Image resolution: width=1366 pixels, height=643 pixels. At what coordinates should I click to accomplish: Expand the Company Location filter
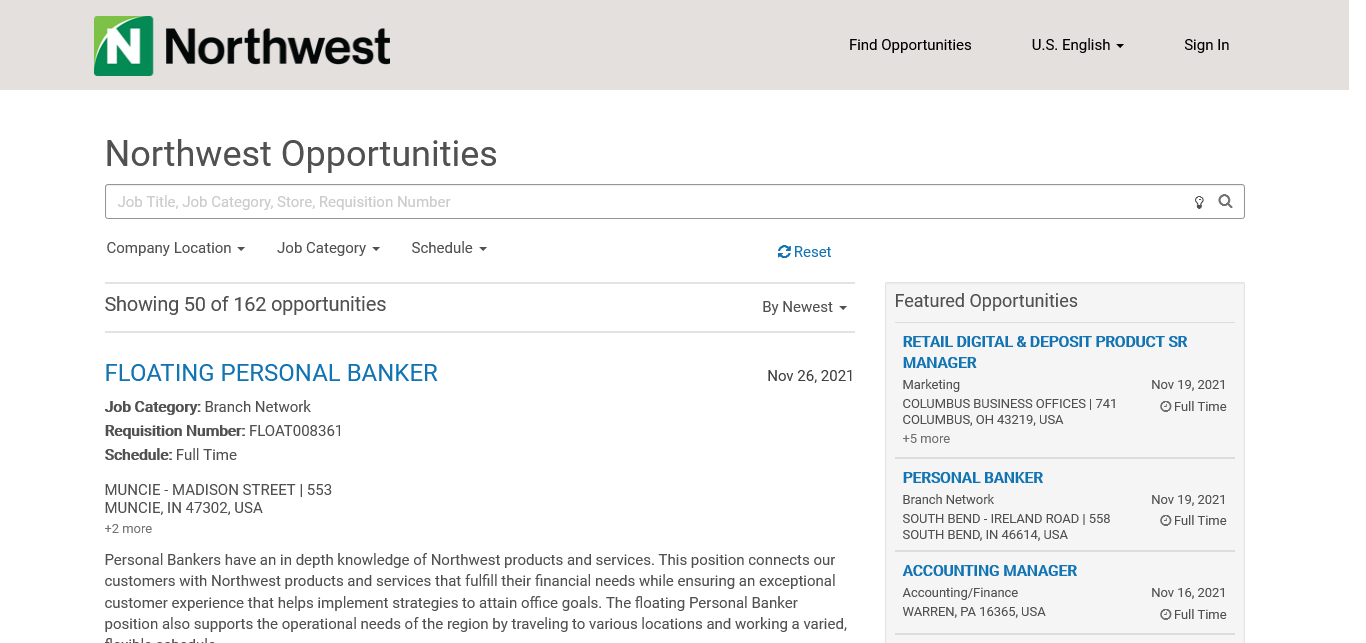coord(175,248)
